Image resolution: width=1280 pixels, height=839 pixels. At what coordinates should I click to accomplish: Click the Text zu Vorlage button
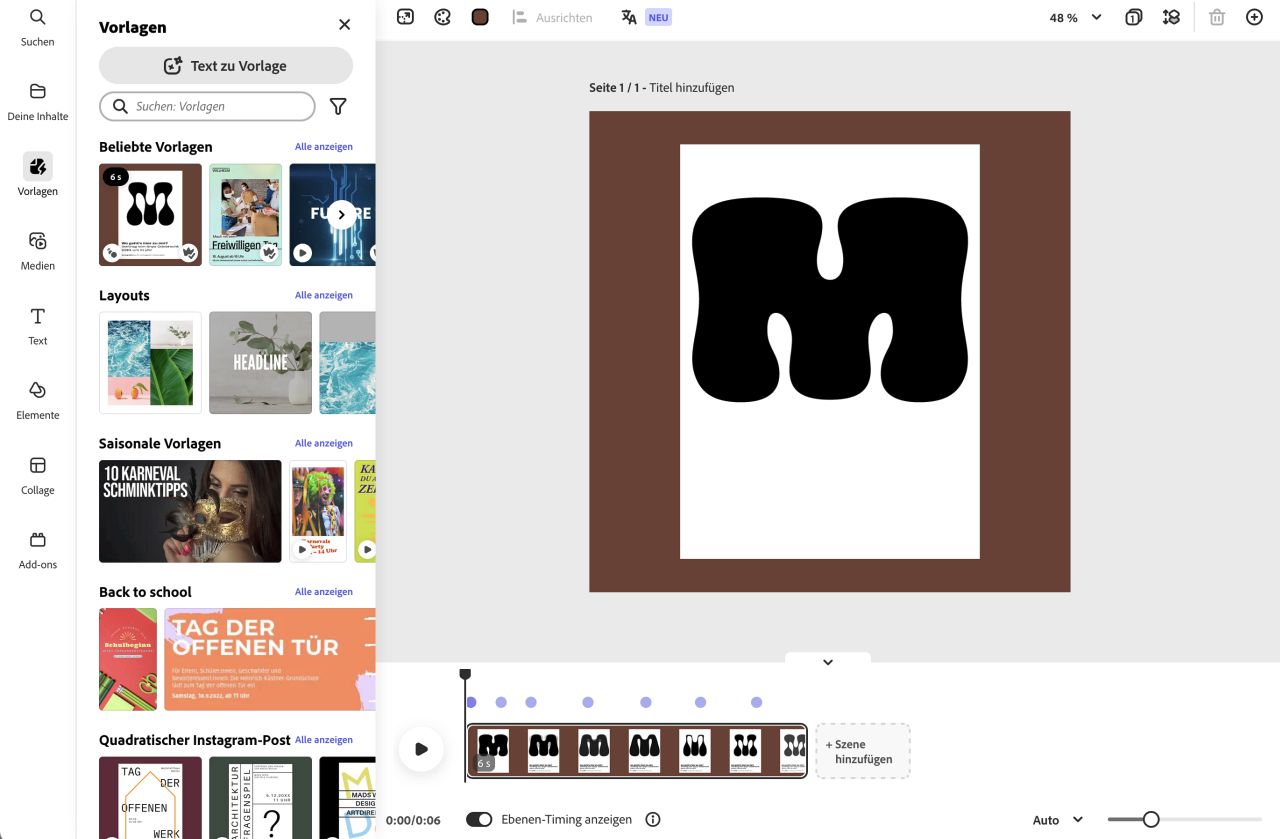click(x=226, y=66)
